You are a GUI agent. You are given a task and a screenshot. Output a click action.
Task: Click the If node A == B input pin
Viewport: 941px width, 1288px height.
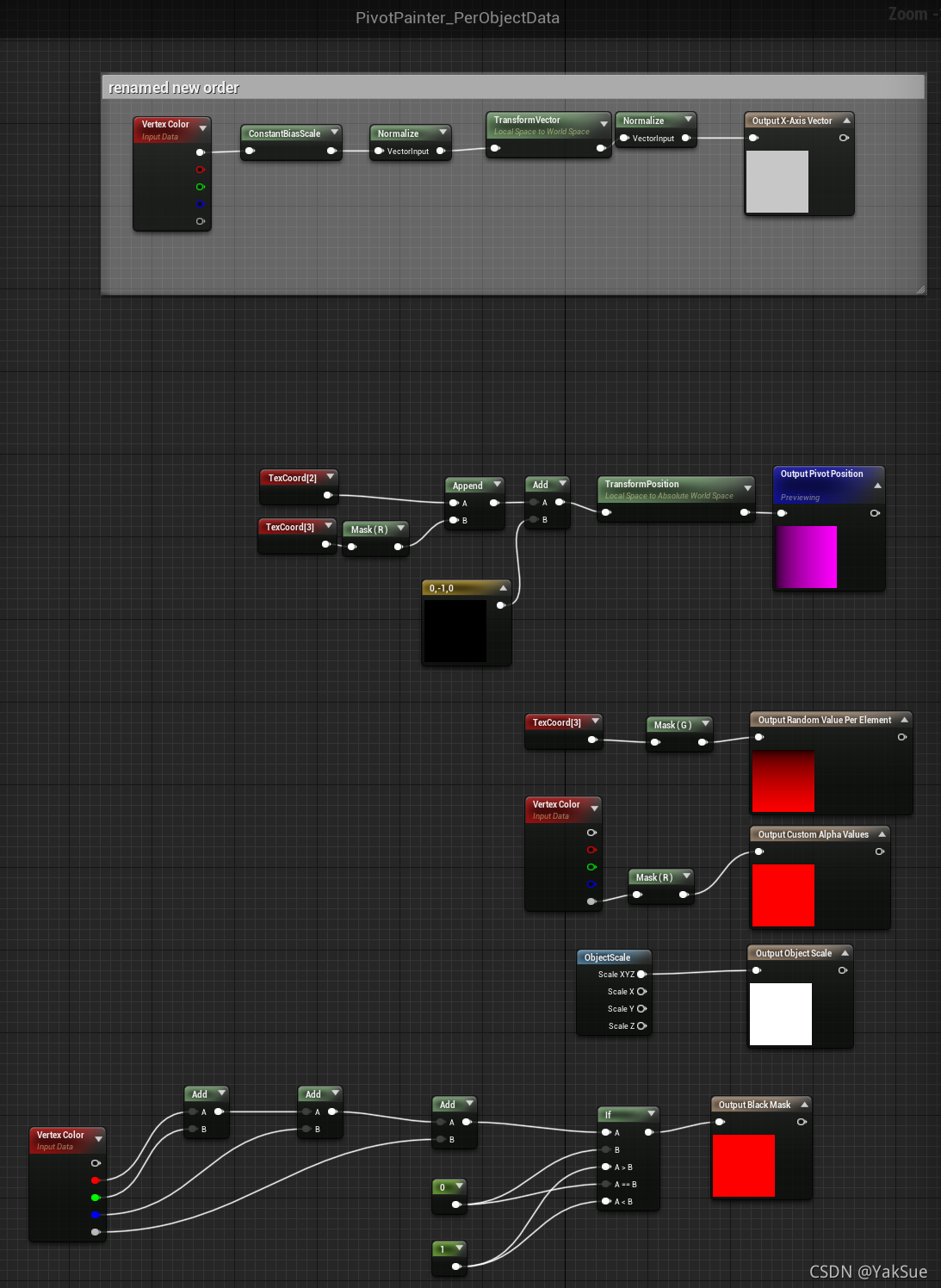606,1184
